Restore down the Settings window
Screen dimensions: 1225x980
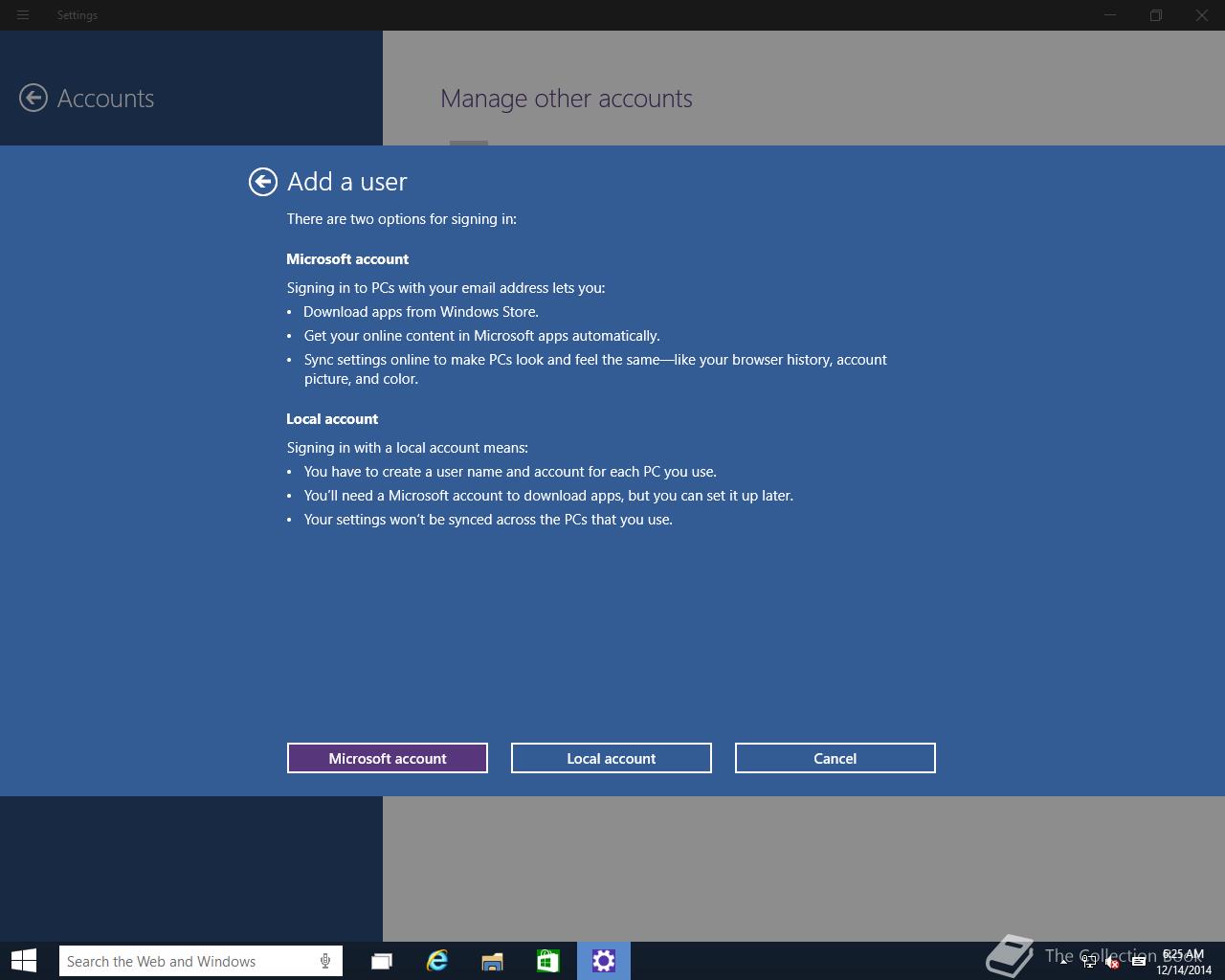point(1156,15)
